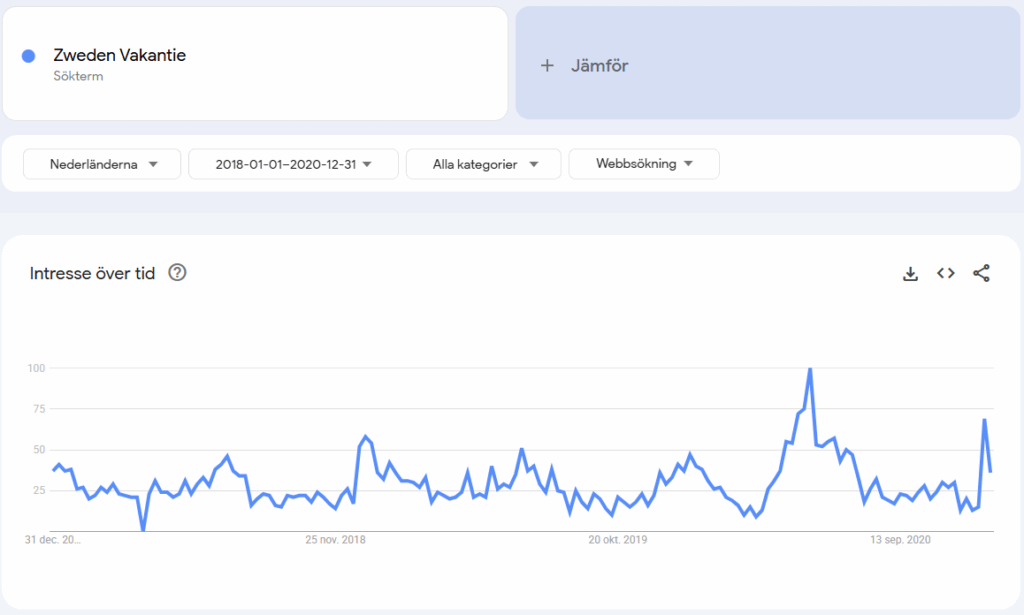Click the 20 okt. 2019 axis label
This screenshot has width=1024, height=615.
coord(618,540)
